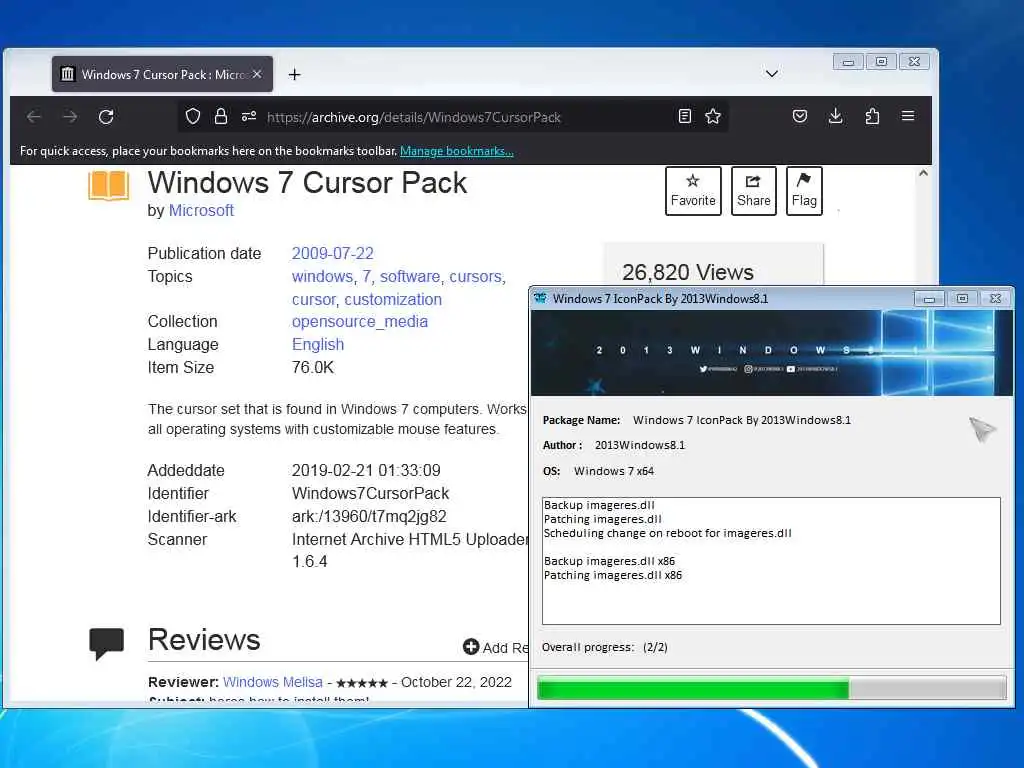The width and height of the screenshot is (1024, 768).
Task: Open the opensource_media collection link
Action: click(x=360, y=322)
